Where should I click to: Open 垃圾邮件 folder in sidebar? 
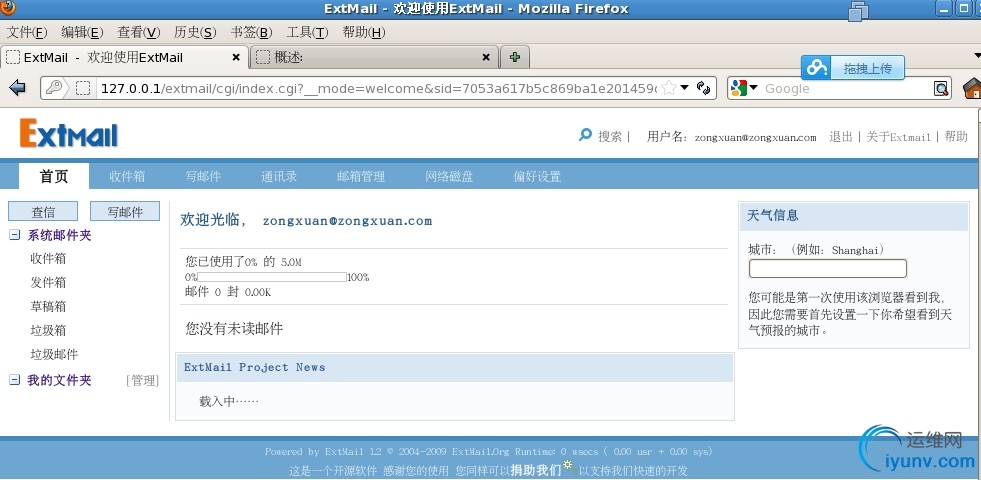tap(54, 354)
